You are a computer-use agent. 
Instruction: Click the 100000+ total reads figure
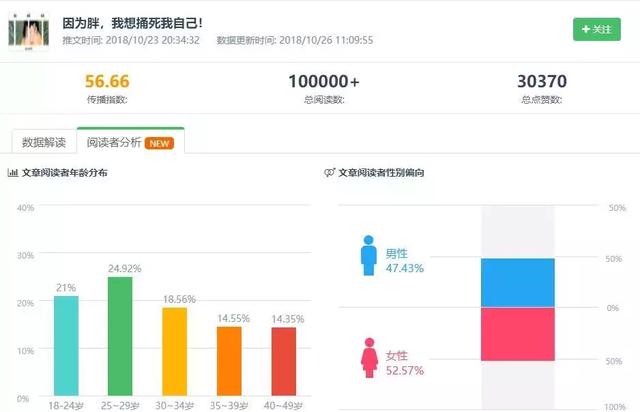[323, 81]
